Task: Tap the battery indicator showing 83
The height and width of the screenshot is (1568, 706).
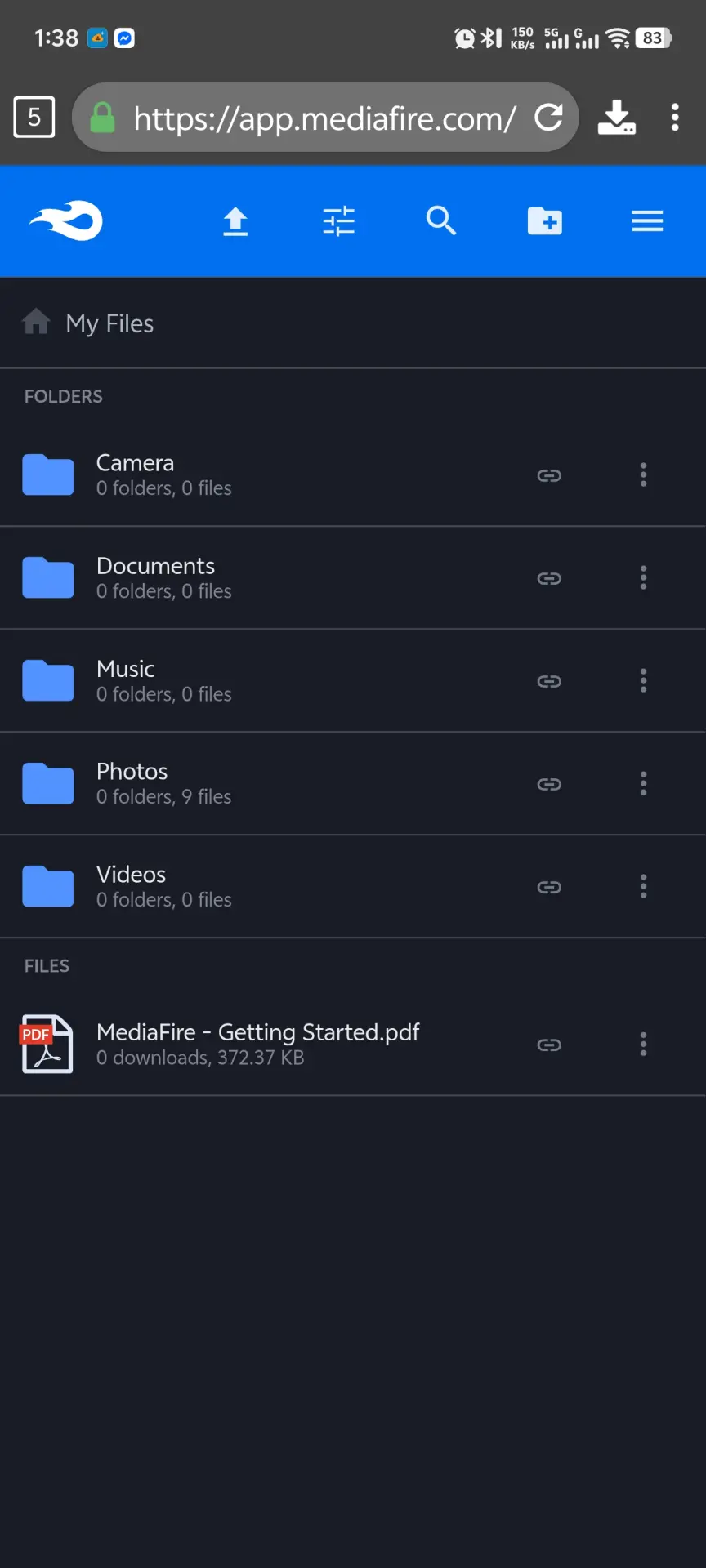Action: click(654, 38)
